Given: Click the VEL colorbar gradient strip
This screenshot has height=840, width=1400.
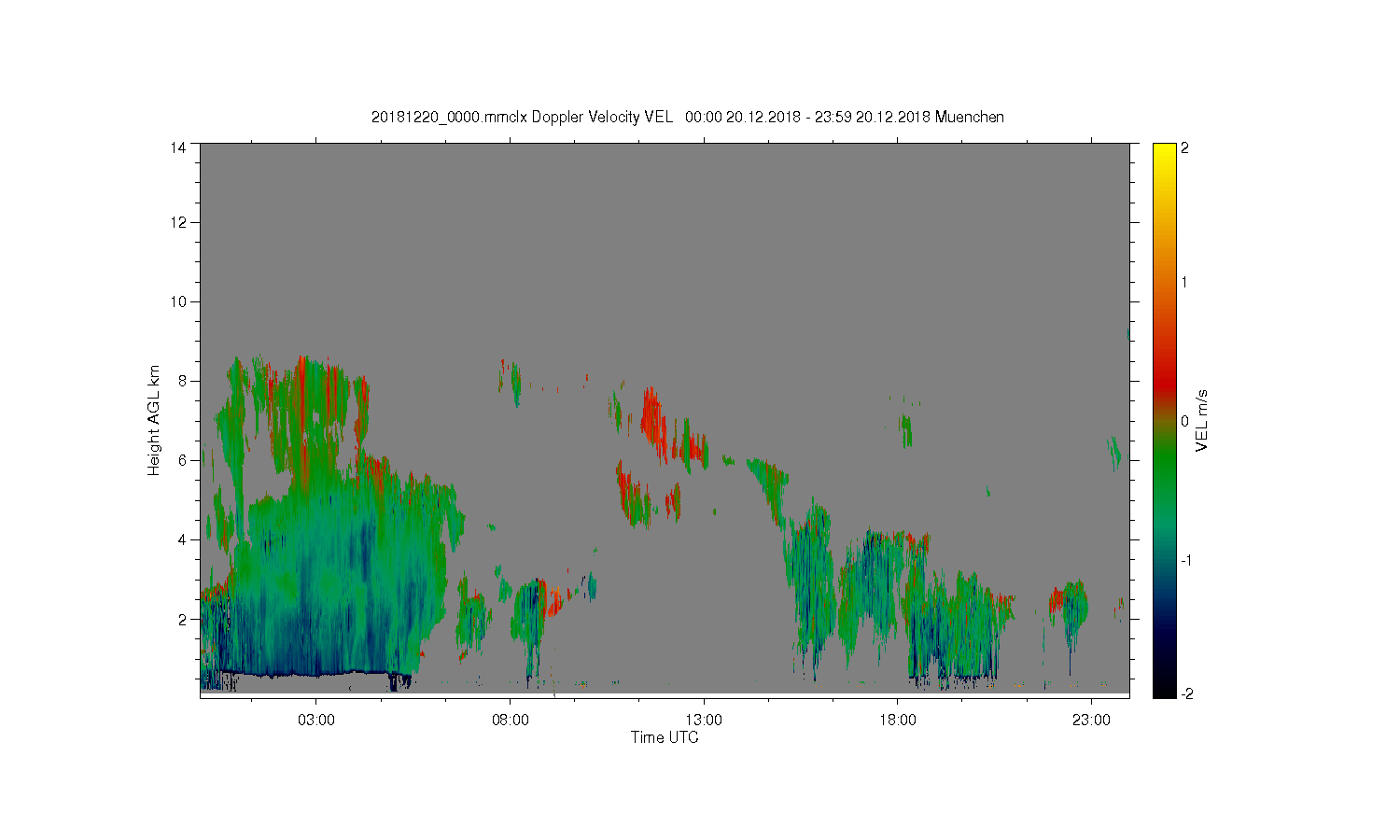Looking at the screenshot, I should [x=1164, y=420].
